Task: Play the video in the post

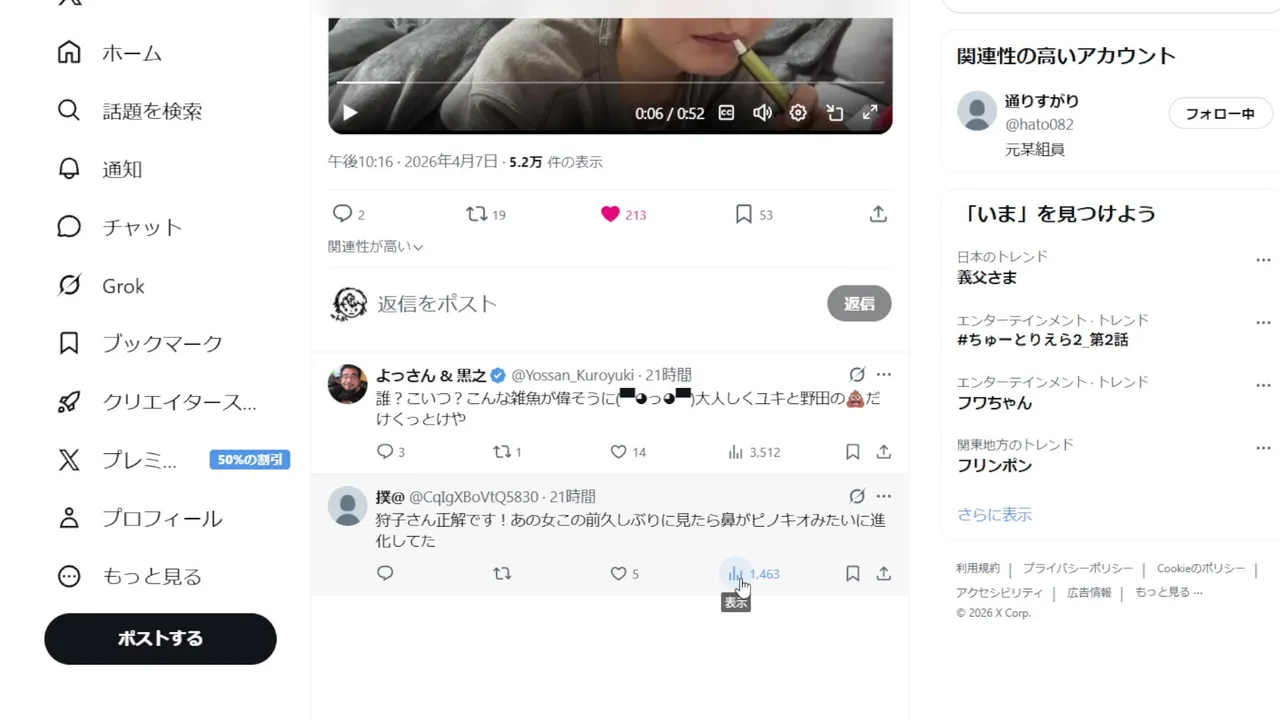Action: (x=350, y=113)
